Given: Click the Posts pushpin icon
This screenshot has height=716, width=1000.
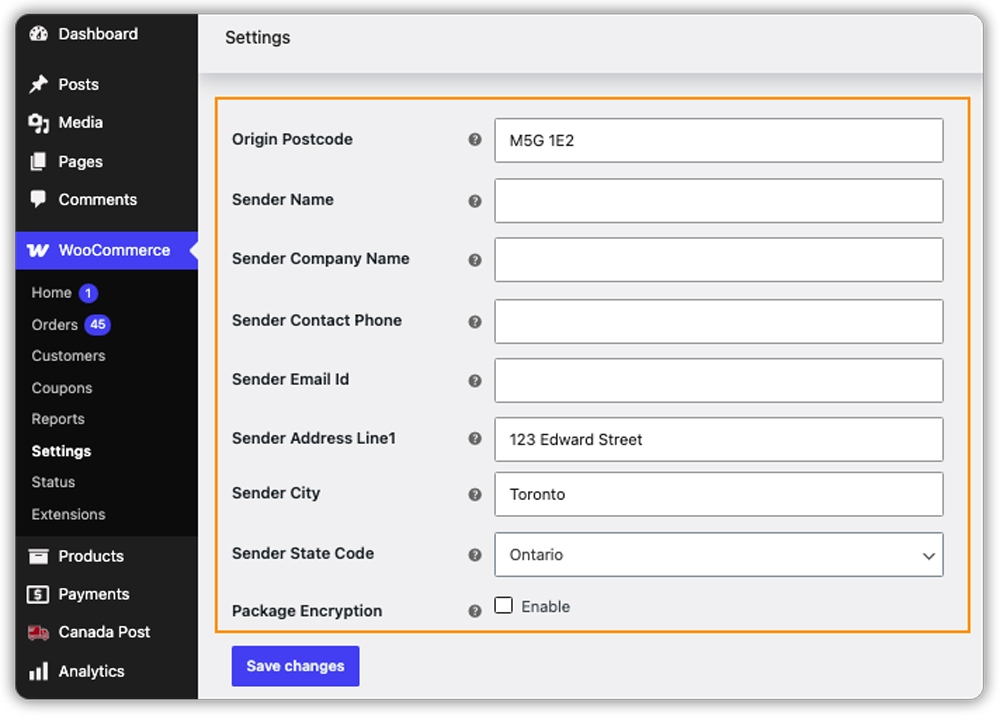Looking at the screenshot, I should 38,84.
